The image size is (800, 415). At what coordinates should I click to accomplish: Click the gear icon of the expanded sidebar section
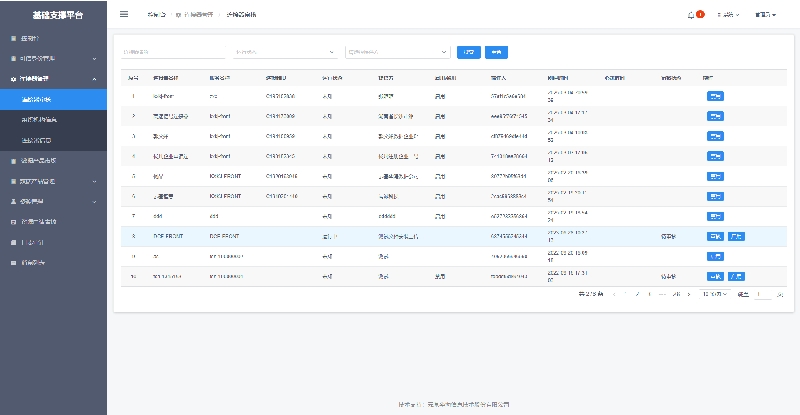[13, 77]
